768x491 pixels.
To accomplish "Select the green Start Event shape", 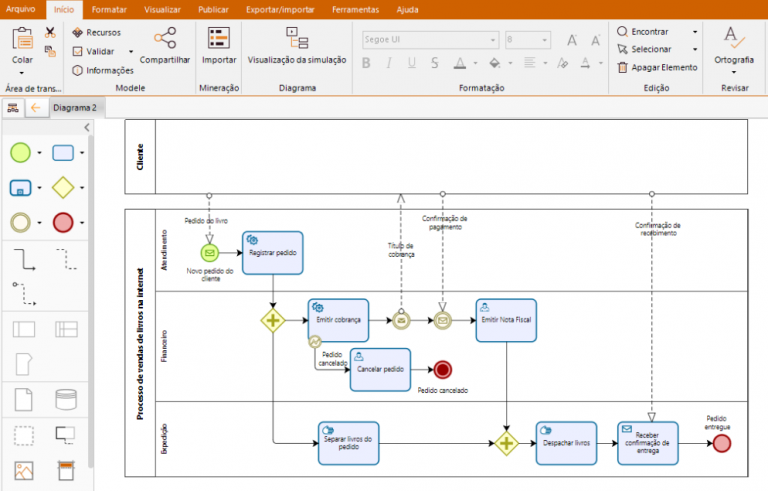I will (21, 153).
